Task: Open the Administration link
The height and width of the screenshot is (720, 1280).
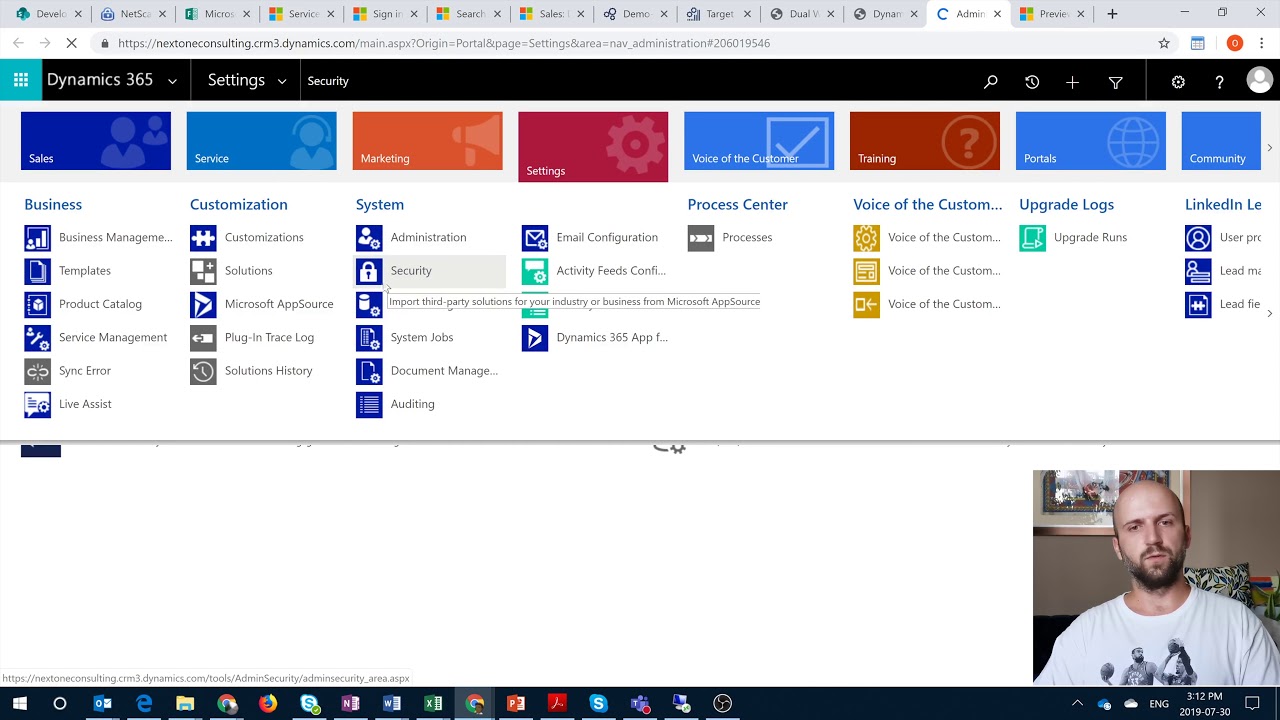Action: point(428,238)
